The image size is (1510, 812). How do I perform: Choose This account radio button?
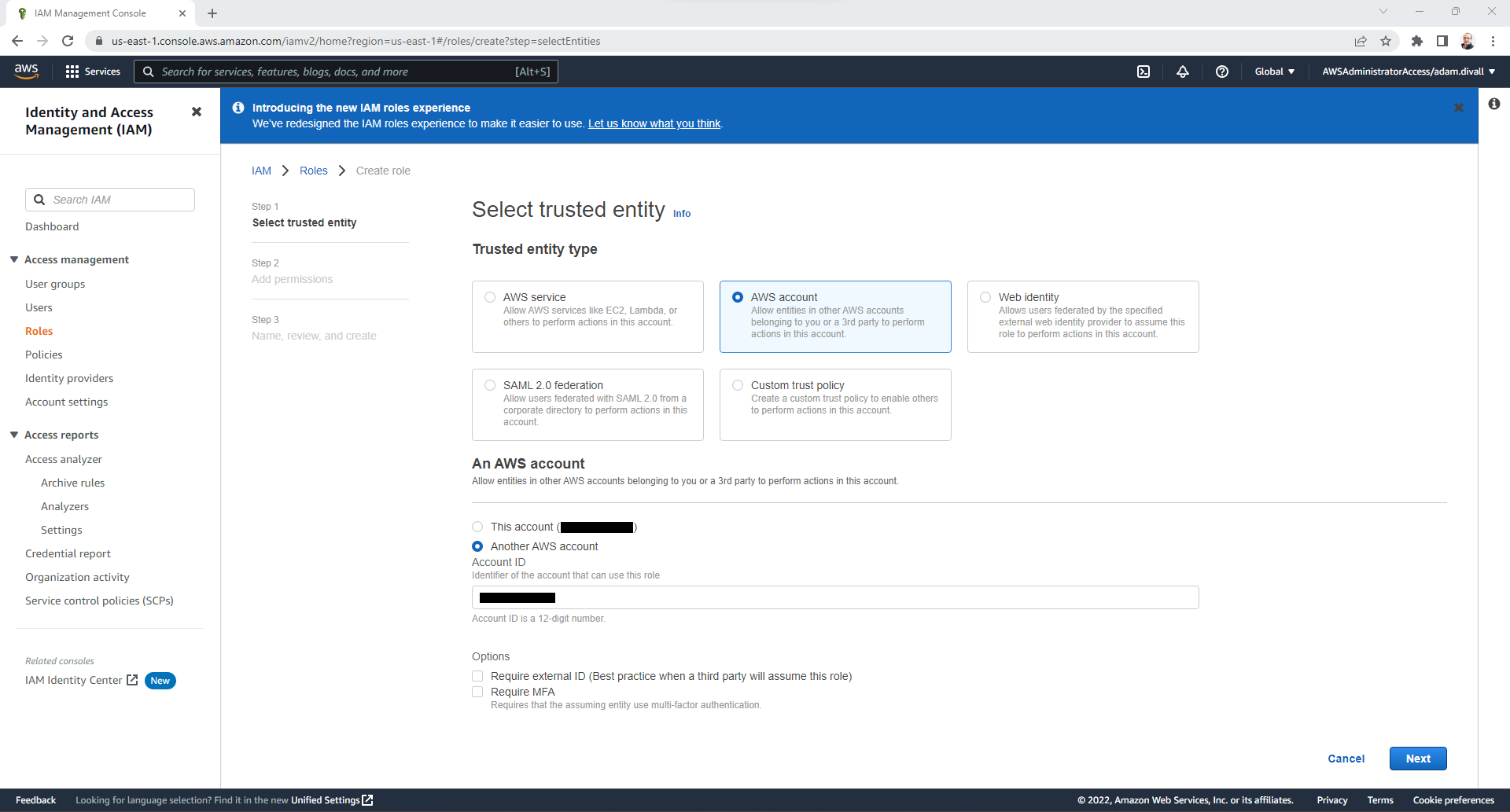pos(477,527)
